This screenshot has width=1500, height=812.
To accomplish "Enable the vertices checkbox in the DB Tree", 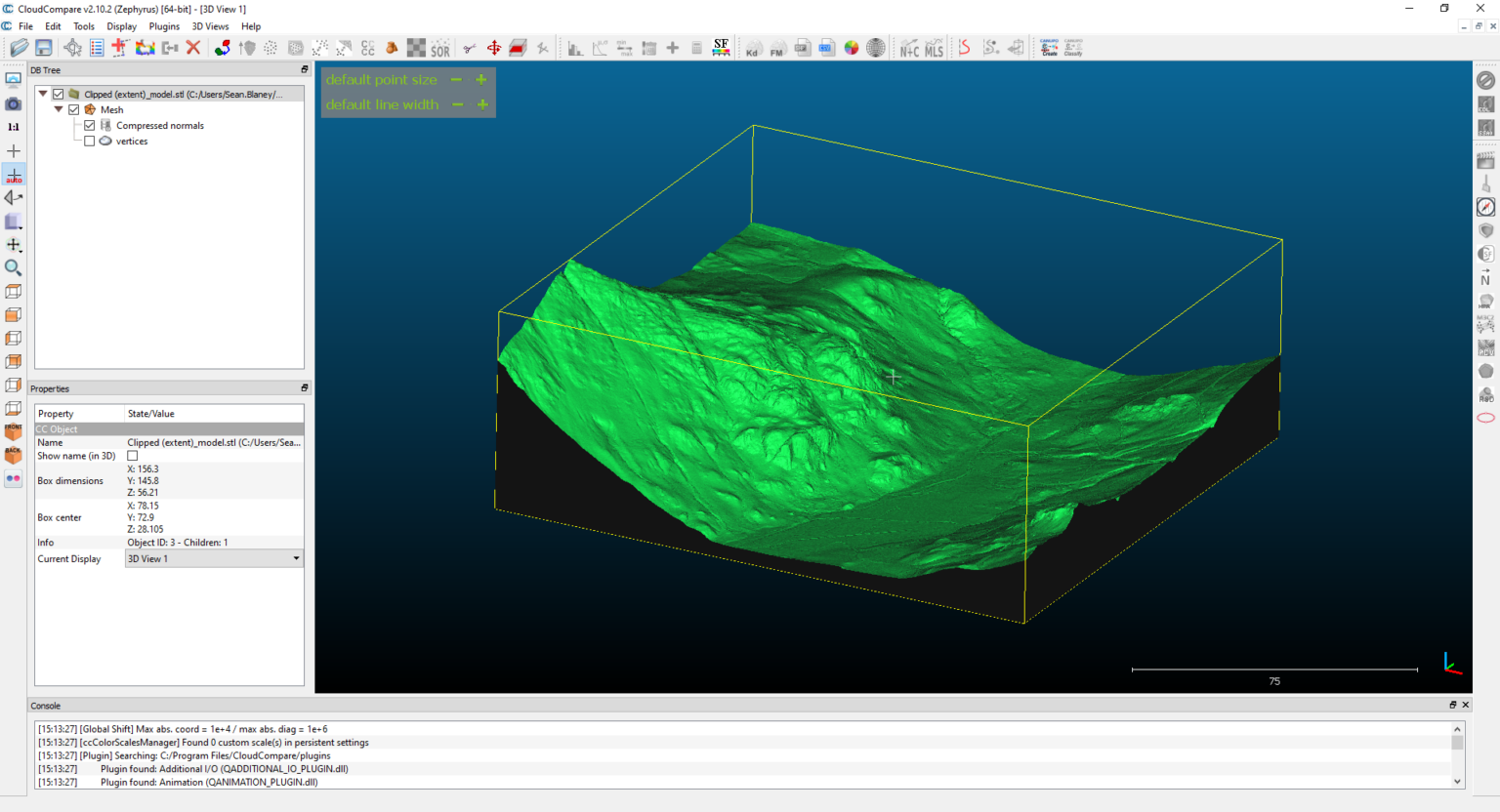I will (89, 141).
